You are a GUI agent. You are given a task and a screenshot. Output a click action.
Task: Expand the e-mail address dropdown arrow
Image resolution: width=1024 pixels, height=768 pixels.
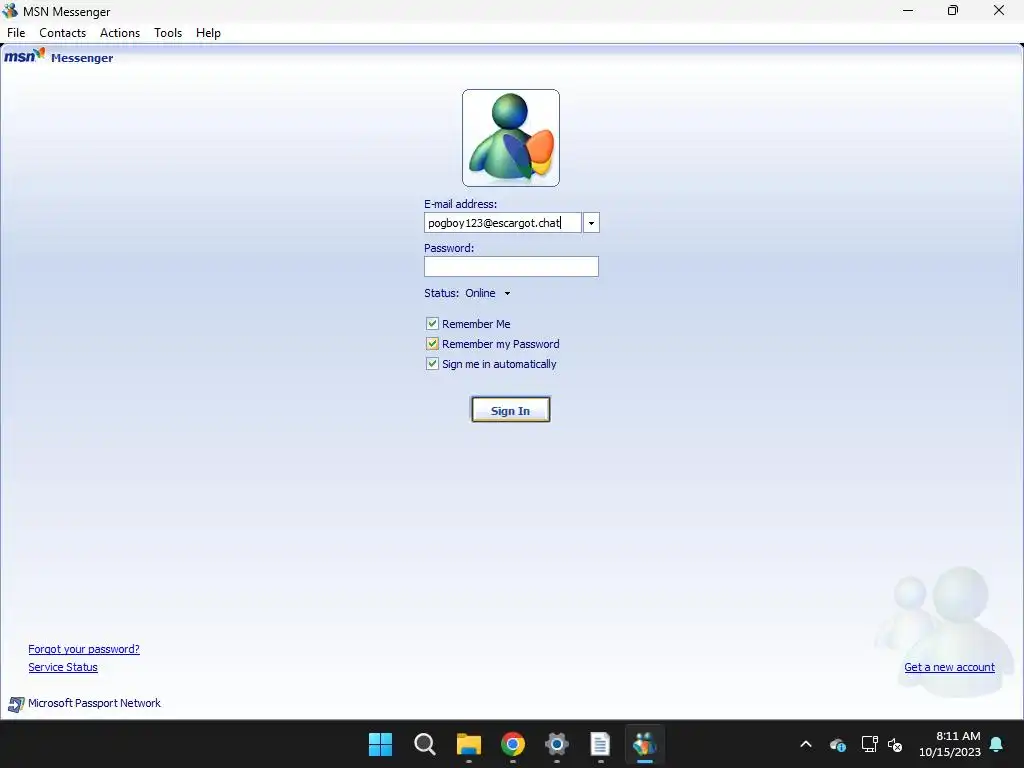(591, 223)
